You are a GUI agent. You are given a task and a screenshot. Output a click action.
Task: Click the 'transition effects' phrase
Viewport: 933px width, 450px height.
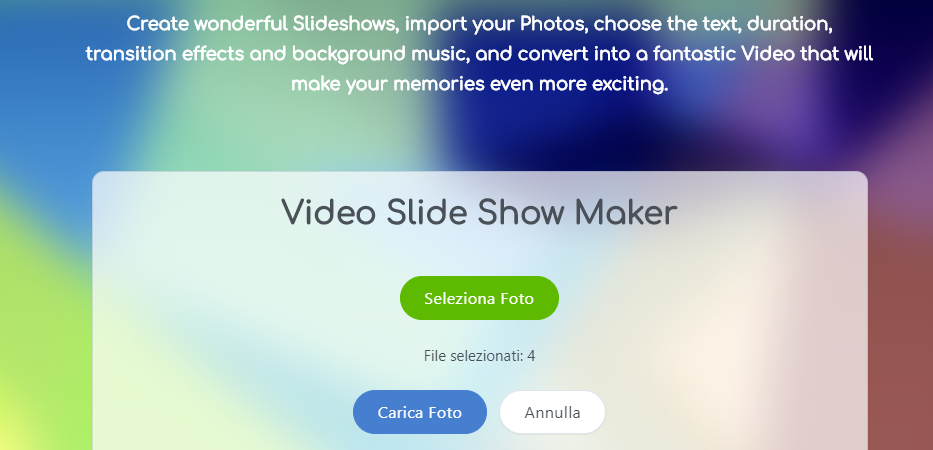pyautogui.click(x=164, y=54)
